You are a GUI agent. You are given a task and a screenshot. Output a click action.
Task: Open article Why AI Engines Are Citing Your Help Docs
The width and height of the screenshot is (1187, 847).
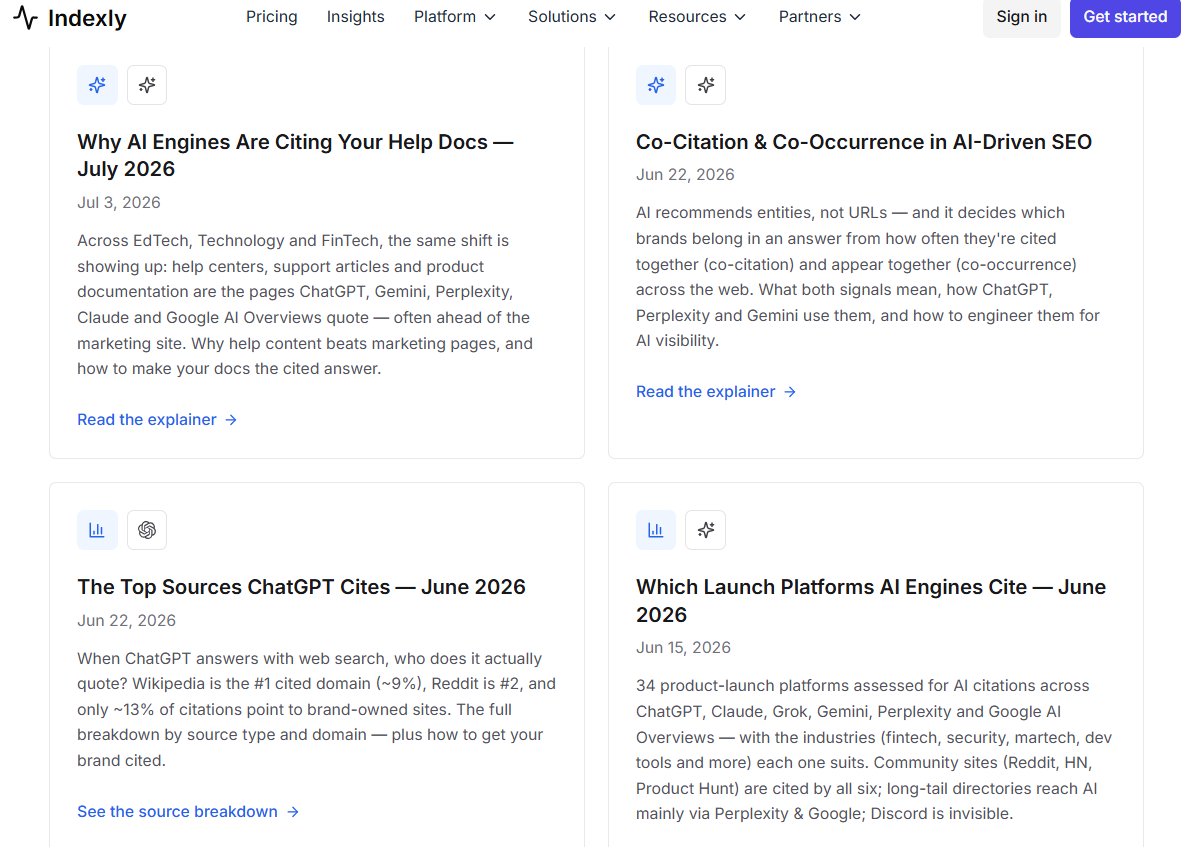(295, 156)
